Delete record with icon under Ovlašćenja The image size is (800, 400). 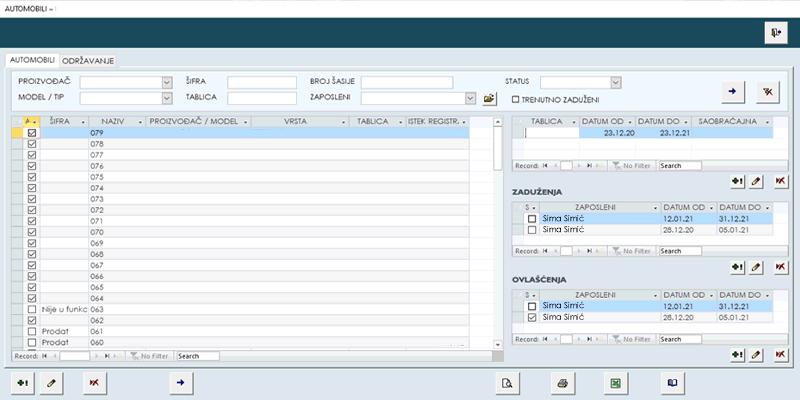(780, 354)
